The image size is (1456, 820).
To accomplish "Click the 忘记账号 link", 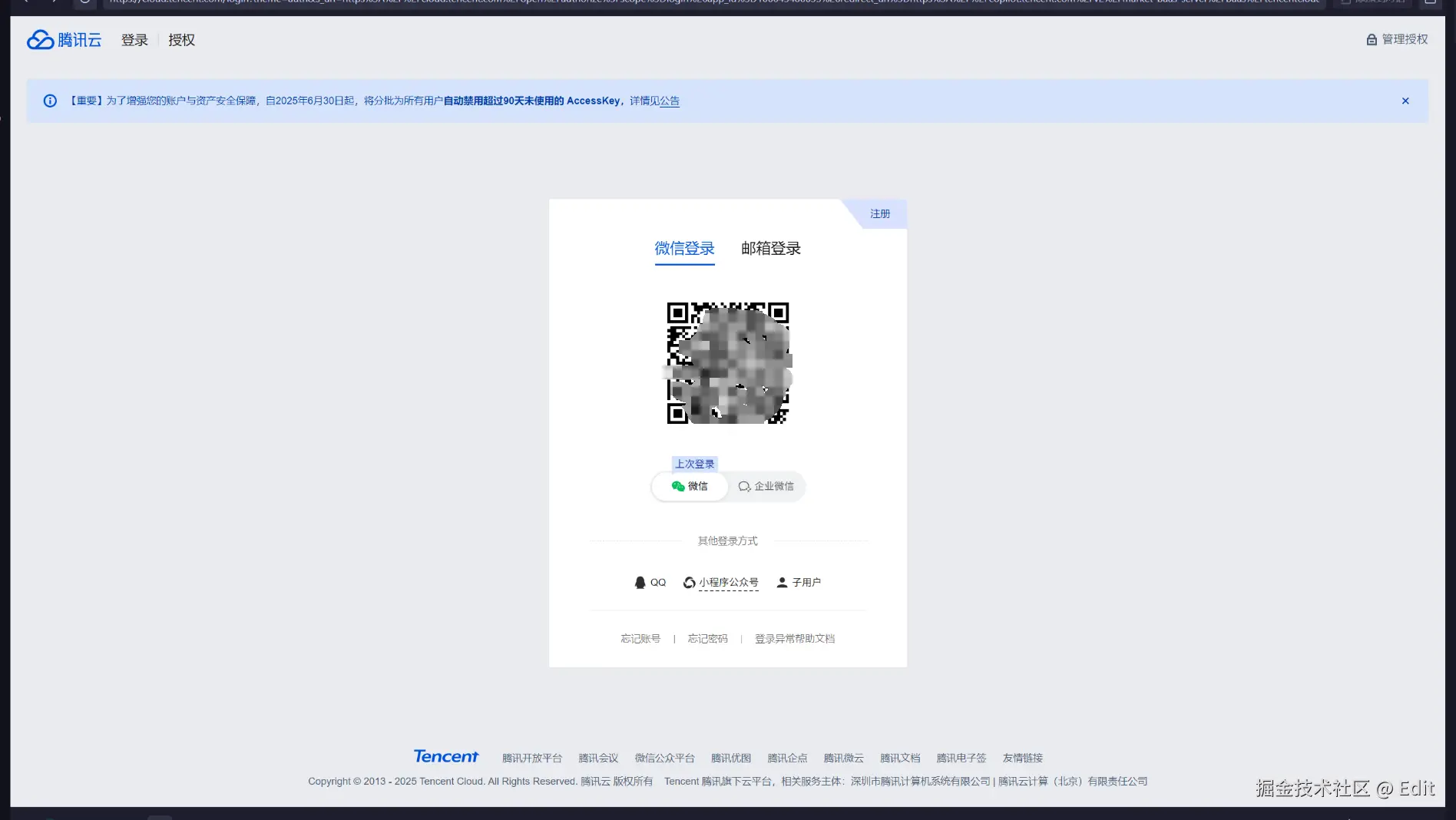I will (x=640, y=638).
